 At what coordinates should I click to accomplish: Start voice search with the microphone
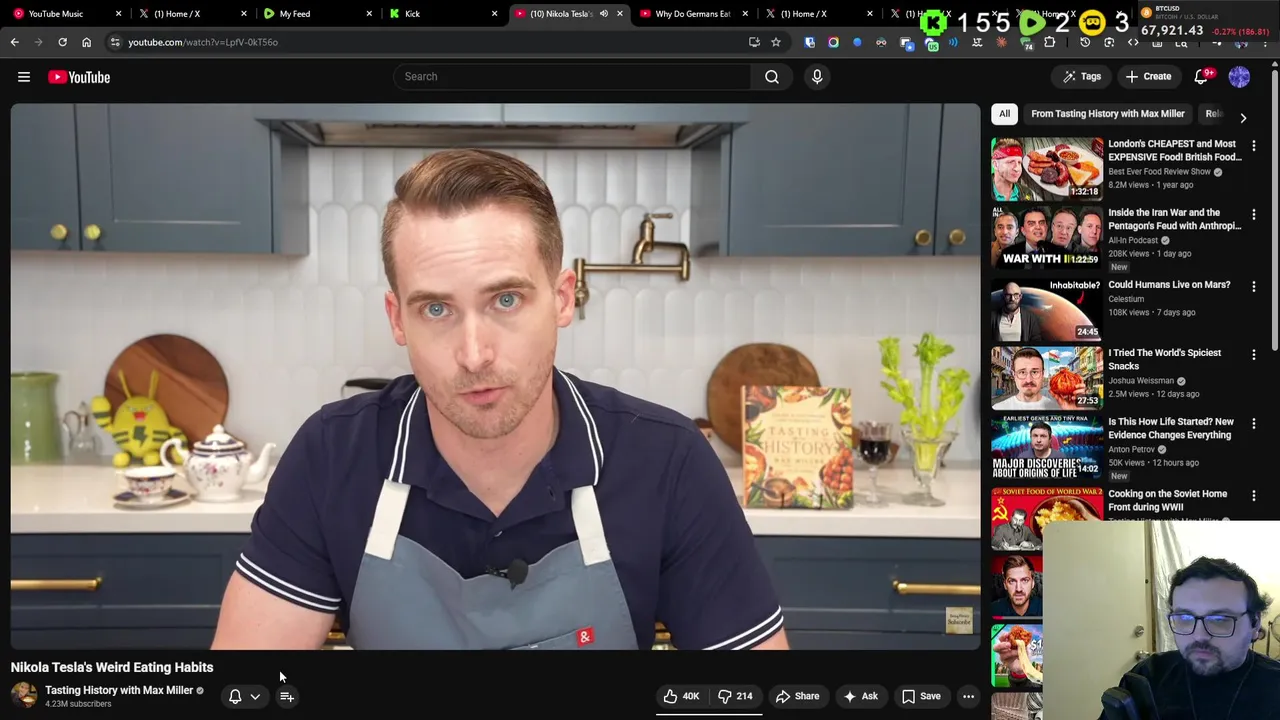[817, 77]
